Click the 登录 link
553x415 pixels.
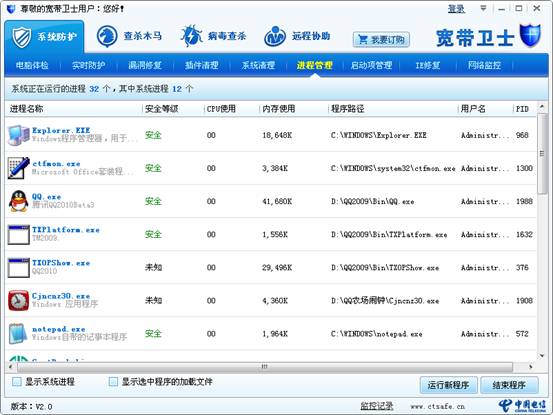(x=456, y=9)
